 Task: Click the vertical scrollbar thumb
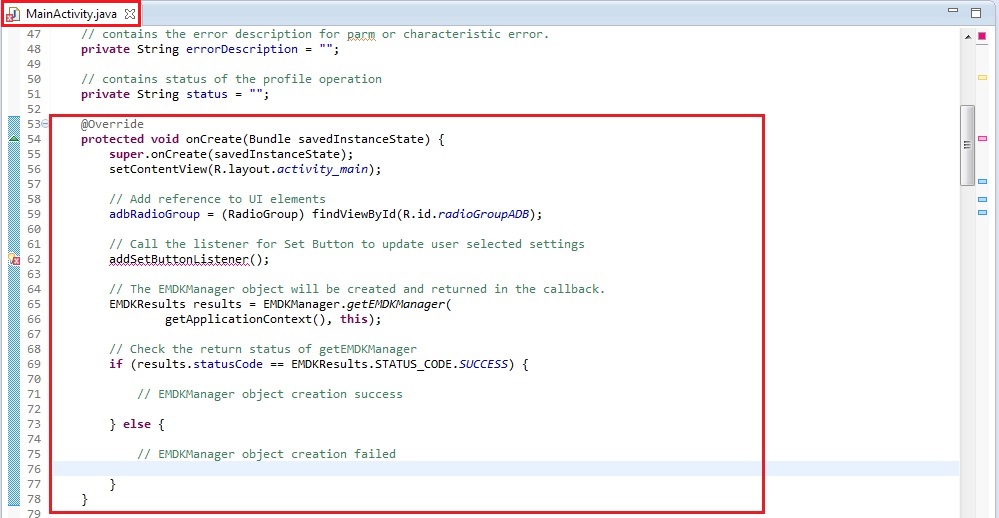[967, 145]
